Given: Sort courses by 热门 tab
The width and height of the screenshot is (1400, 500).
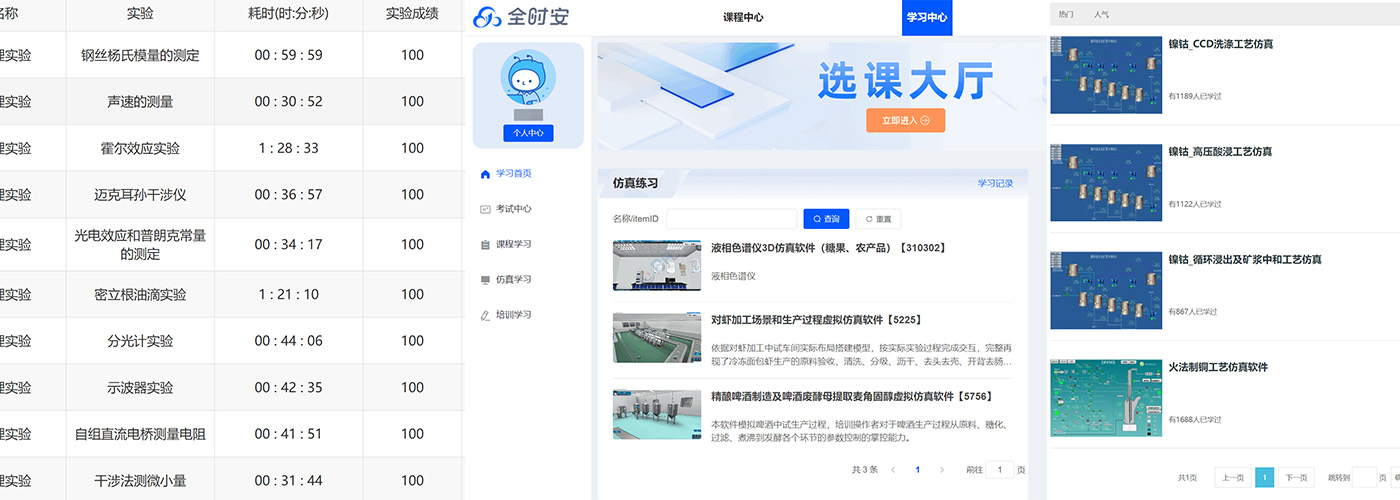Looking at the screenshot, I should tap(1066, 15).
